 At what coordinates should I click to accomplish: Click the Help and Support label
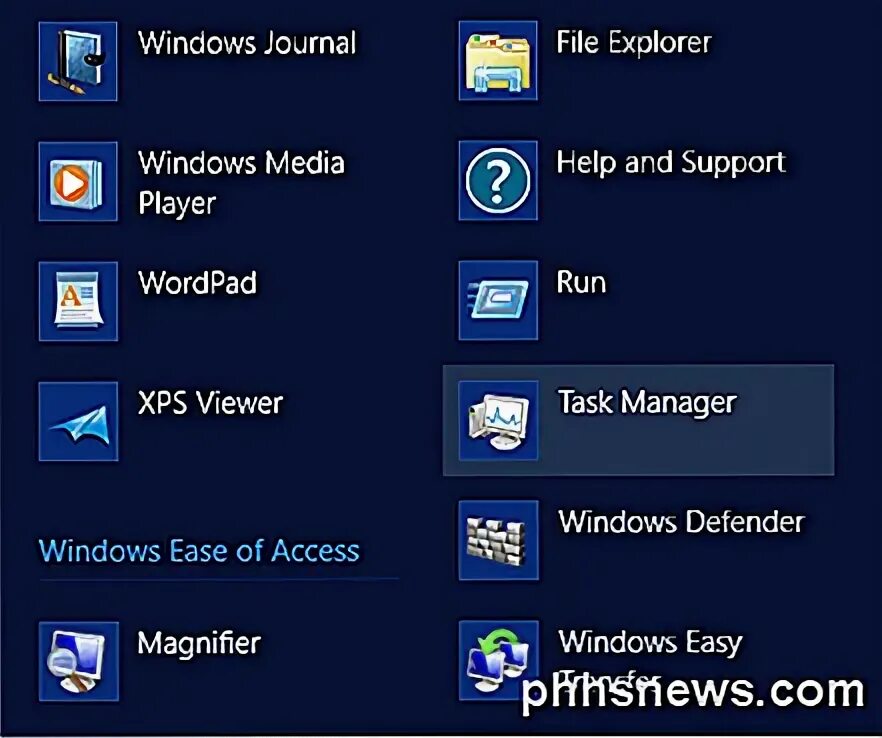(671, 163)
